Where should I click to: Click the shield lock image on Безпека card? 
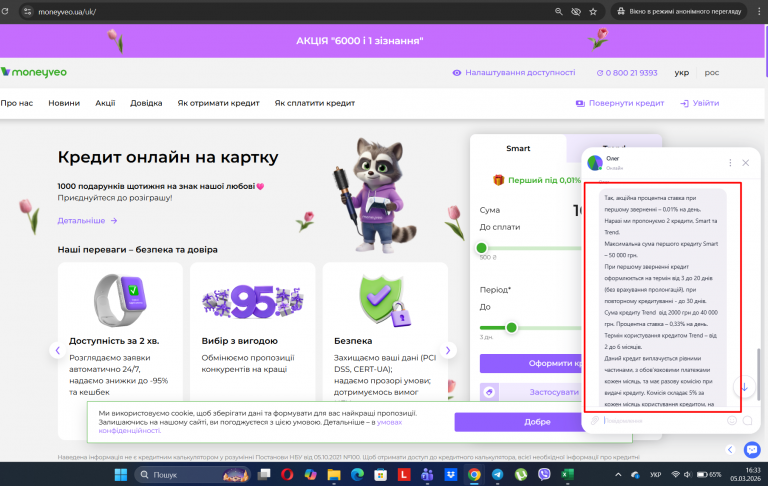pos(385,300)
